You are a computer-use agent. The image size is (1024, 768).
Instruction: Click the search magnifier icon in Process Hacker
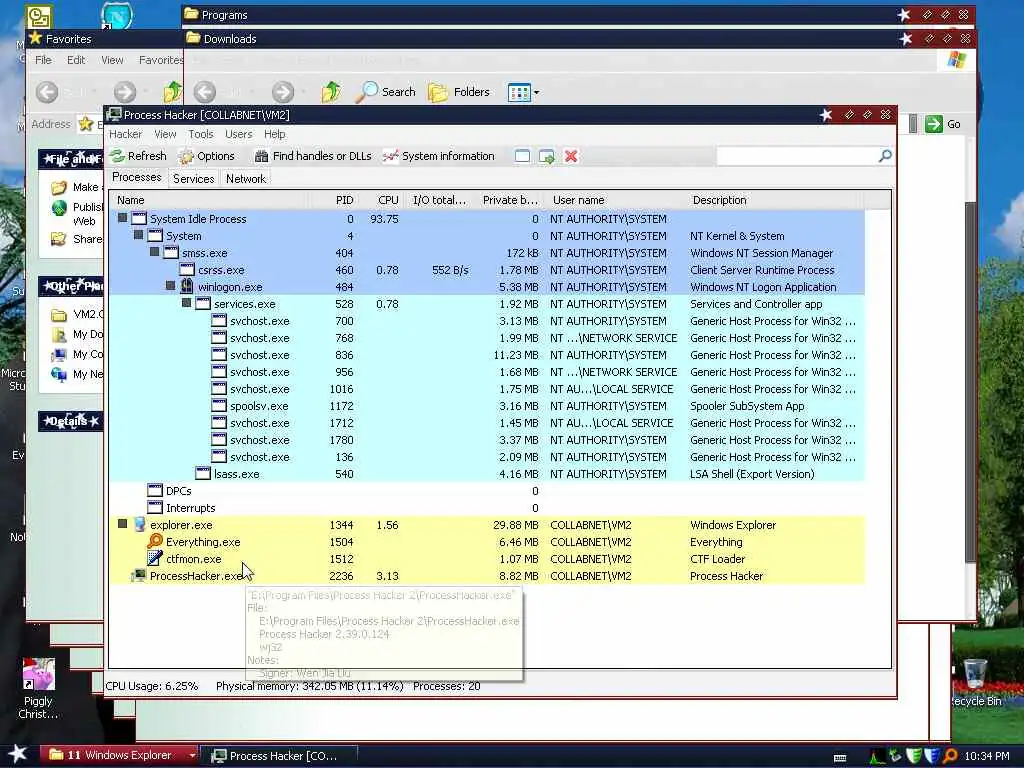click(x=885, y=155)
